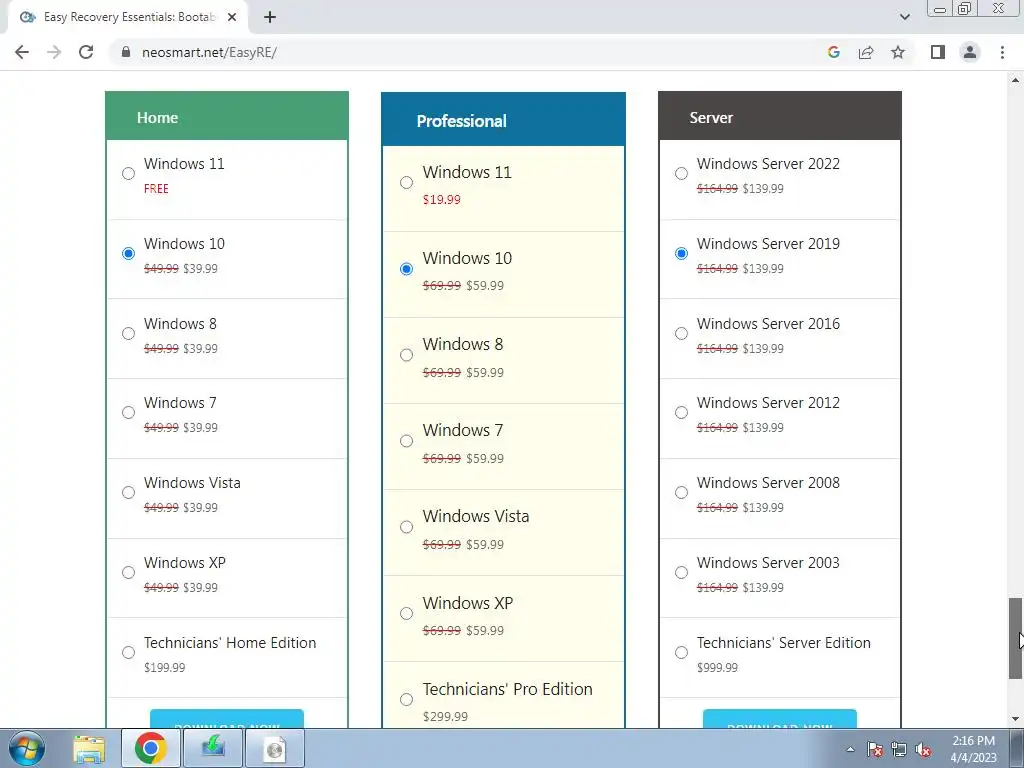This screenshot has width=1024, height=768.
Task: Click the Show desktop strip
Action: tap(1017, 748)
